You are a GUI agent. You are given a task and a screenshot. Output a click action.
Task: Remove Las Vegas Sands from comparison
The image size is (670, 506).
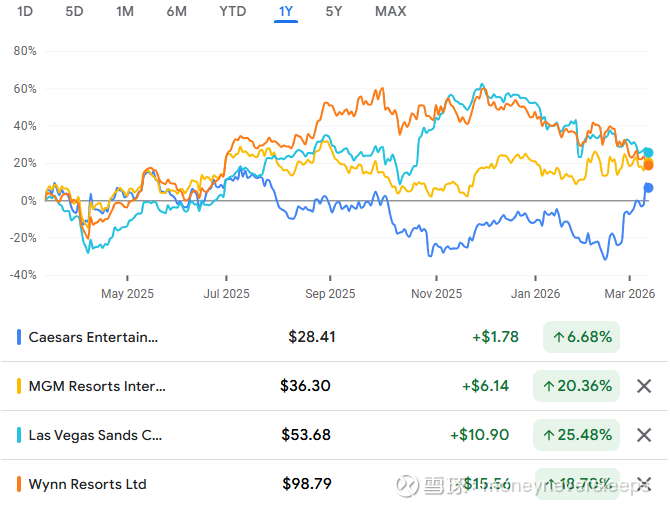644,435
